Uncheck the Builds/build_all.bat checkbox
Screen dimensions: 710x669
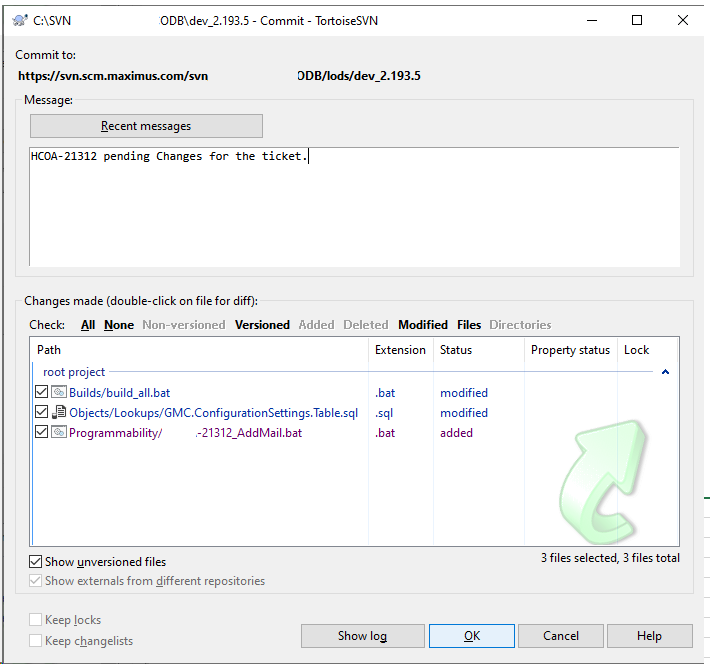(x=42, y=393)
